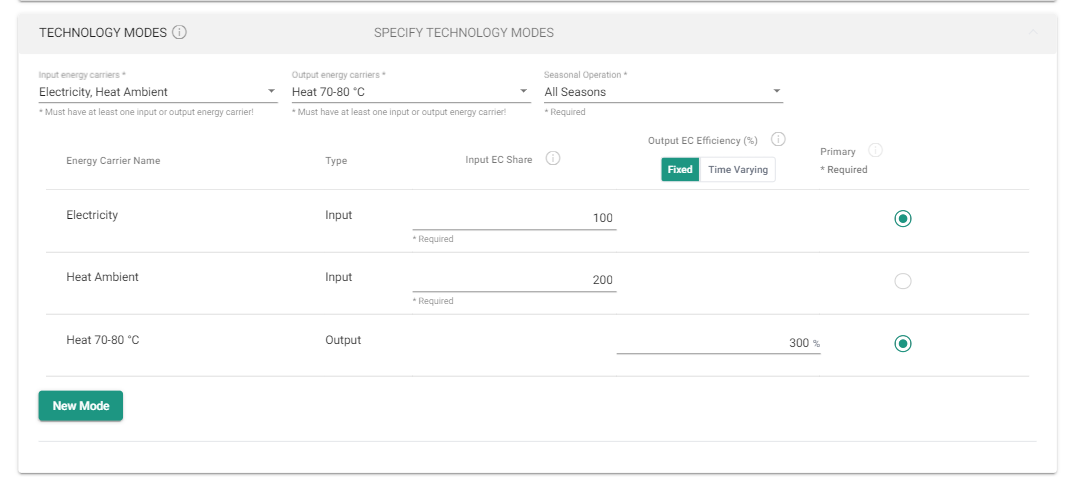This screenshot has width=1074, height=478.
Task: Select Fixed efficiency mode
Action: [x=680, y=170]
